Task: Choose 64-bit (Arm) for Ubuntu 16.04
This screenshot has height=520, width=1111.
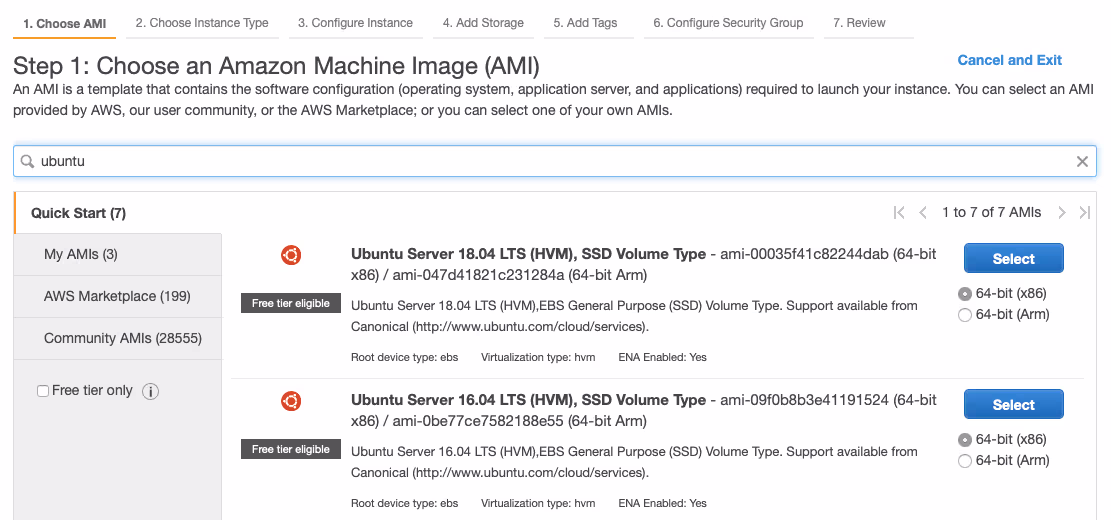Action: [x=964, y=461]
